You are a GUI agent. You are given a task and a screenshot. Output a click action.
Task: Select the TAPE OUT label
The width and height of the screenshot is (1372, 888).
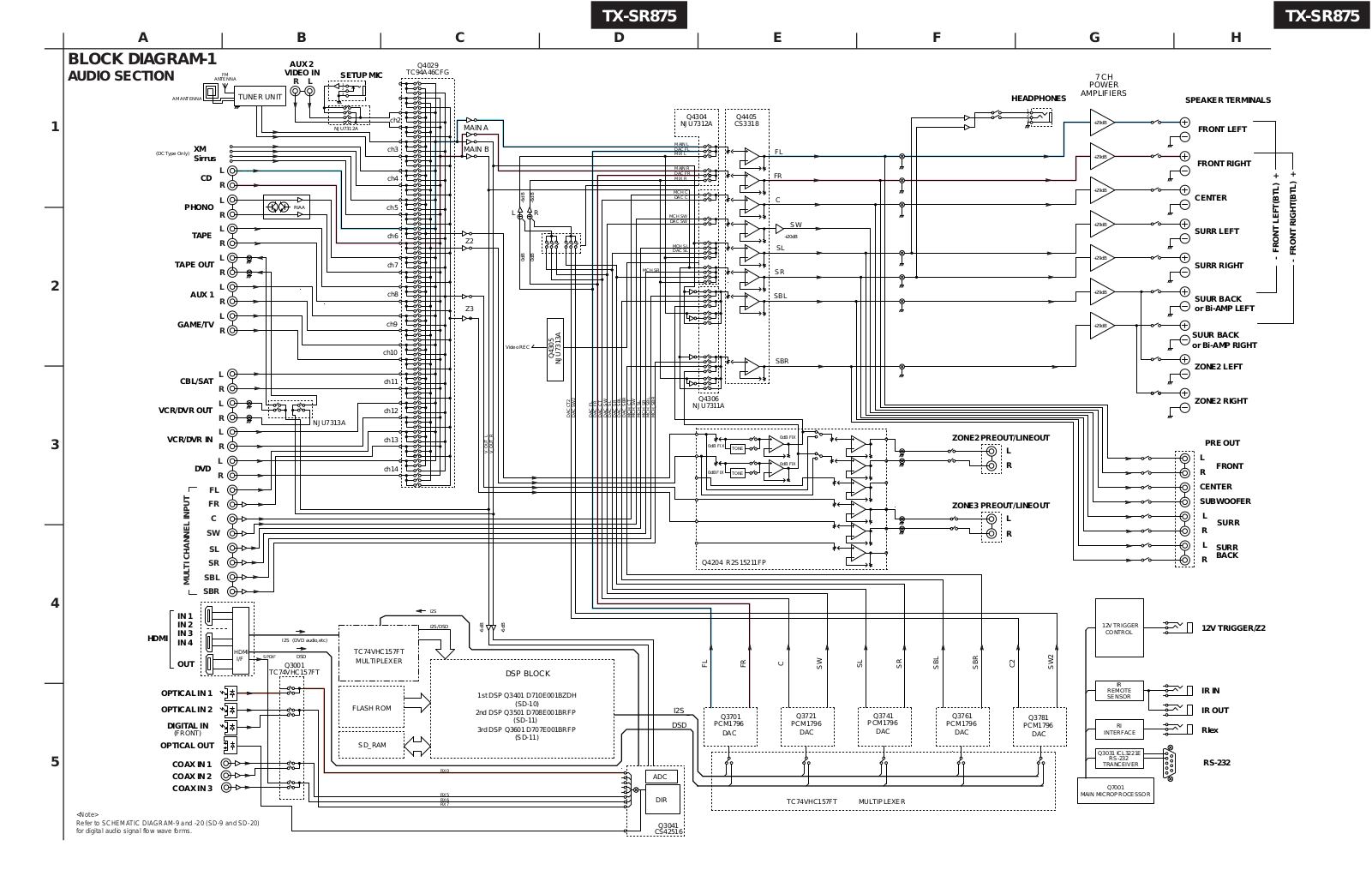[195, 265]
